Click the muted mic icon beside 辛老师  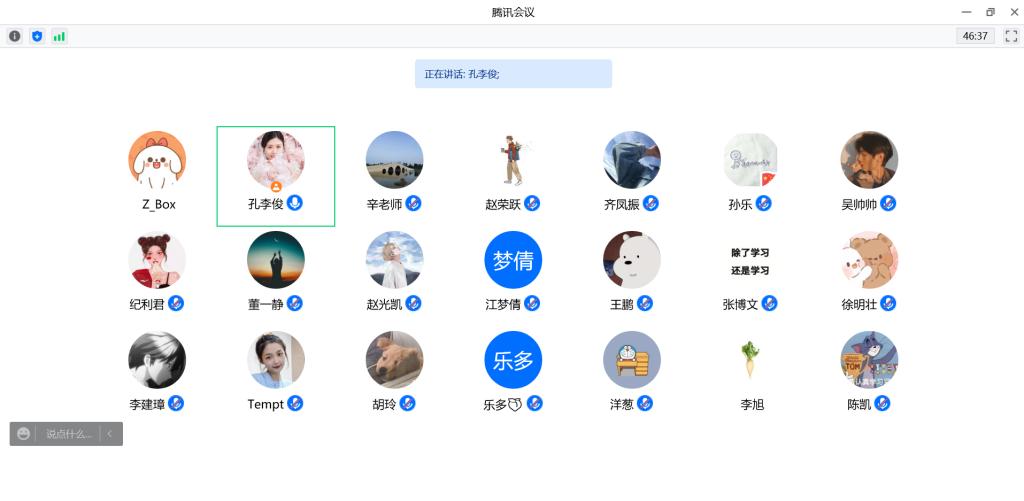pyautogui.click(x=413, y=203)
